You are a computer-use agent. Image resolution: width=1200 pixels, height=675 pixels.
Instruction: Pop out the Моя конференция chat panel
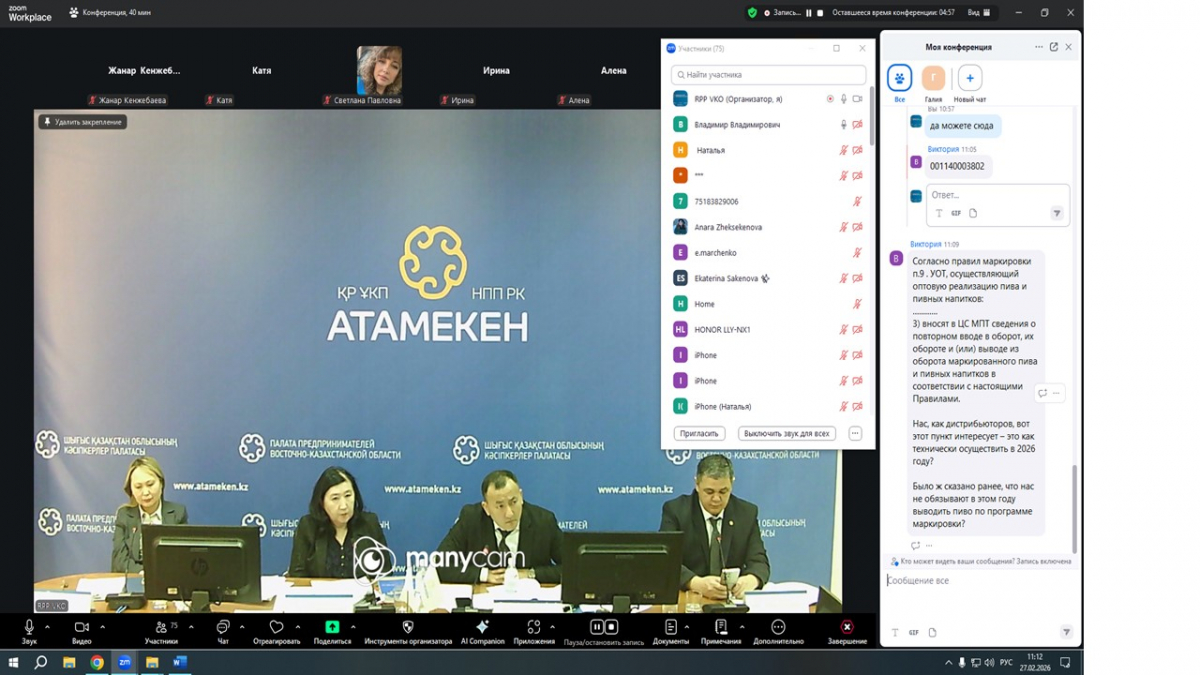(x=1054, y=47)
